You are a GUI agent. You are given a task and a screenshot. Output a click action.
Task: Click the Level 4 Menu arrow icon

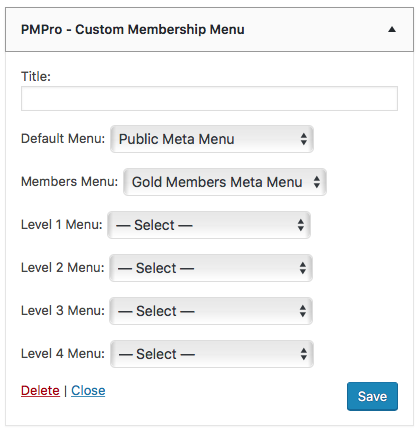coord(303,354)
